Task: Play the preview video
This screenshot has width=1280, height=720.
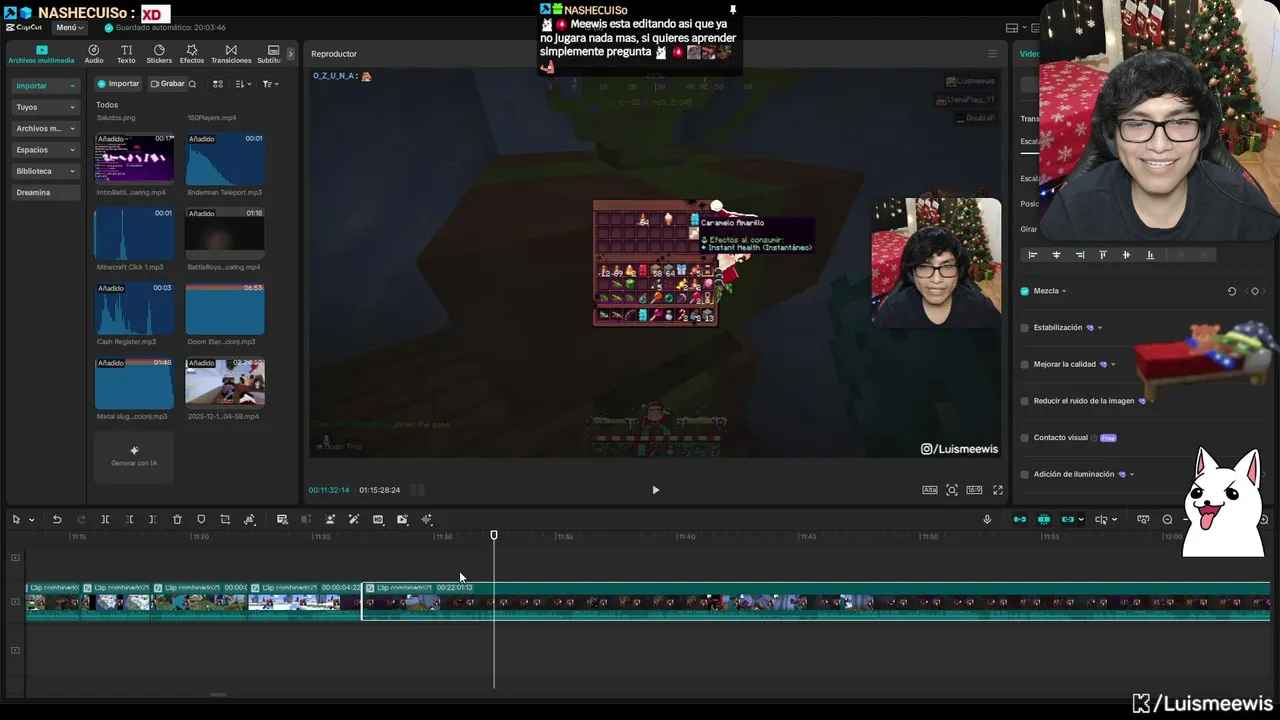Action: coord(655,490)
